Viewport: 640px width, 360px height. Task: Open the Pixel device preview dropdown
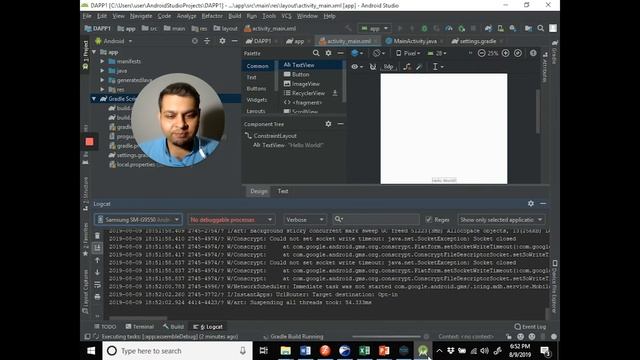(x=408, y=53)
